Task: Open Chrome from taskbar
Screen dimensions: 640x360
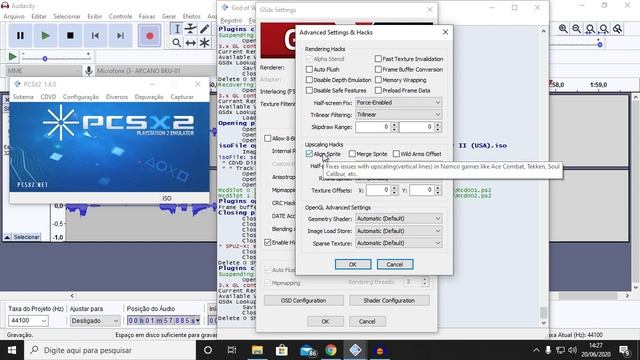Action: tap(331, 350)
